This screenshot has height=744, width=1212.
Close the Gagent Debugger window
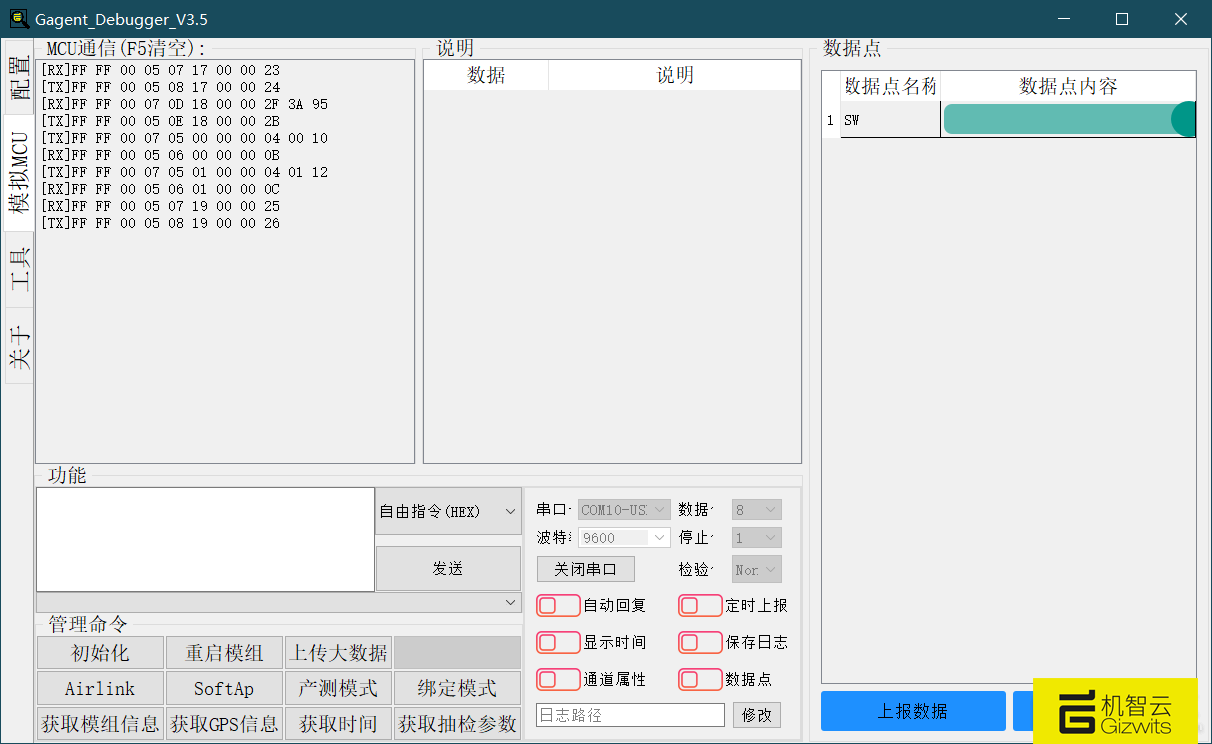(x=1181, y=19)
